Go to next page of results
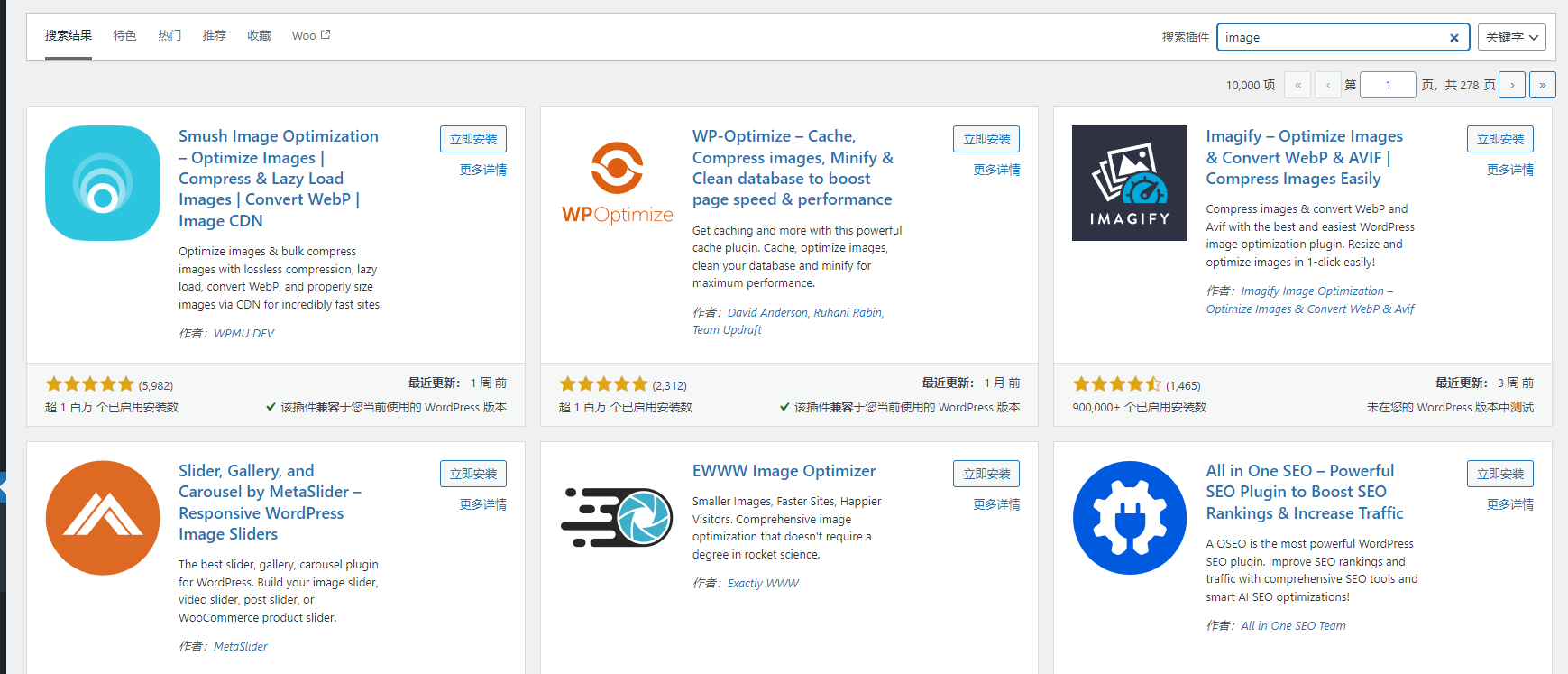Image resolution: width=1568 pixels, height=674 pixels. click(x=1512, y=85)
